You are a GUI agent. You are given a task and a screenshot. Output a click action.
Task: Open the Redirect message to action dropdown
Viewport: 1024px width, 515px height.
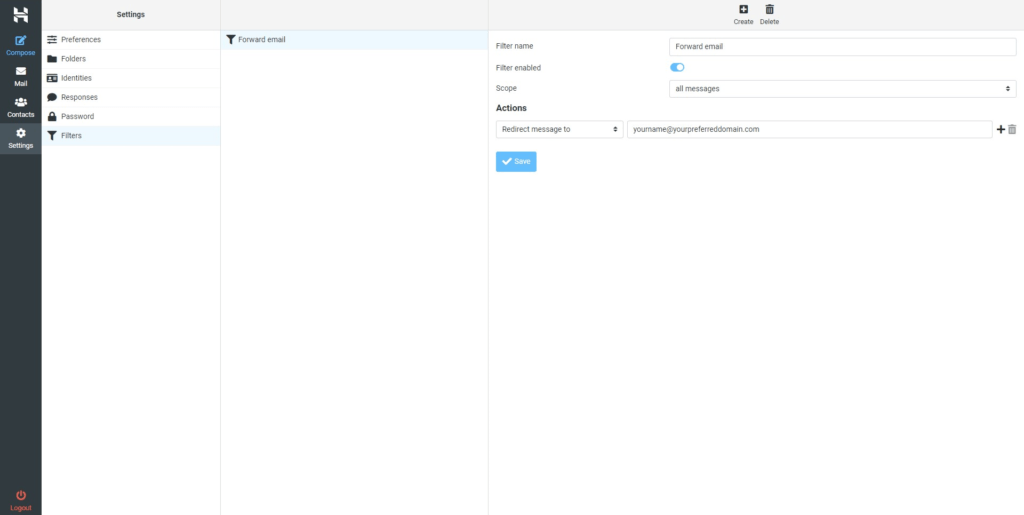[560, 129]
